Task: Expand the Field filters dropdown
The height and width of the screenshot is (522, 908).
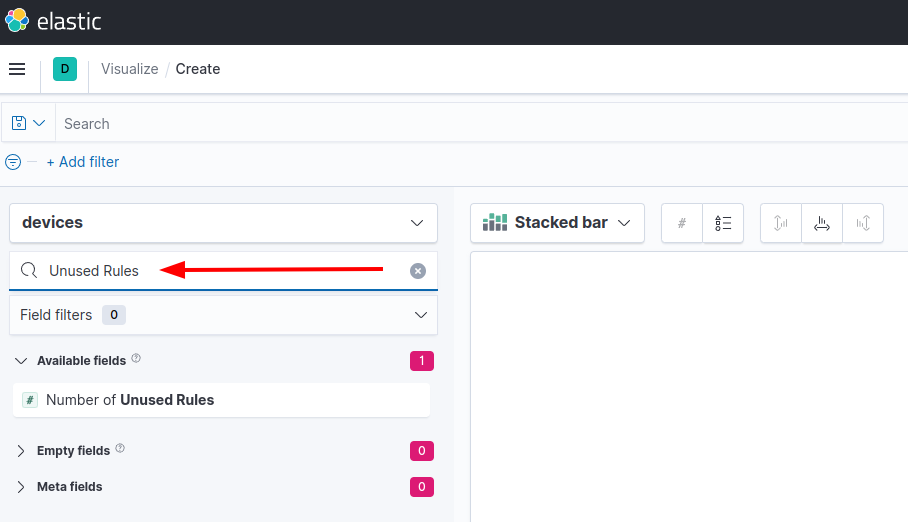Action: coord(223,315)
